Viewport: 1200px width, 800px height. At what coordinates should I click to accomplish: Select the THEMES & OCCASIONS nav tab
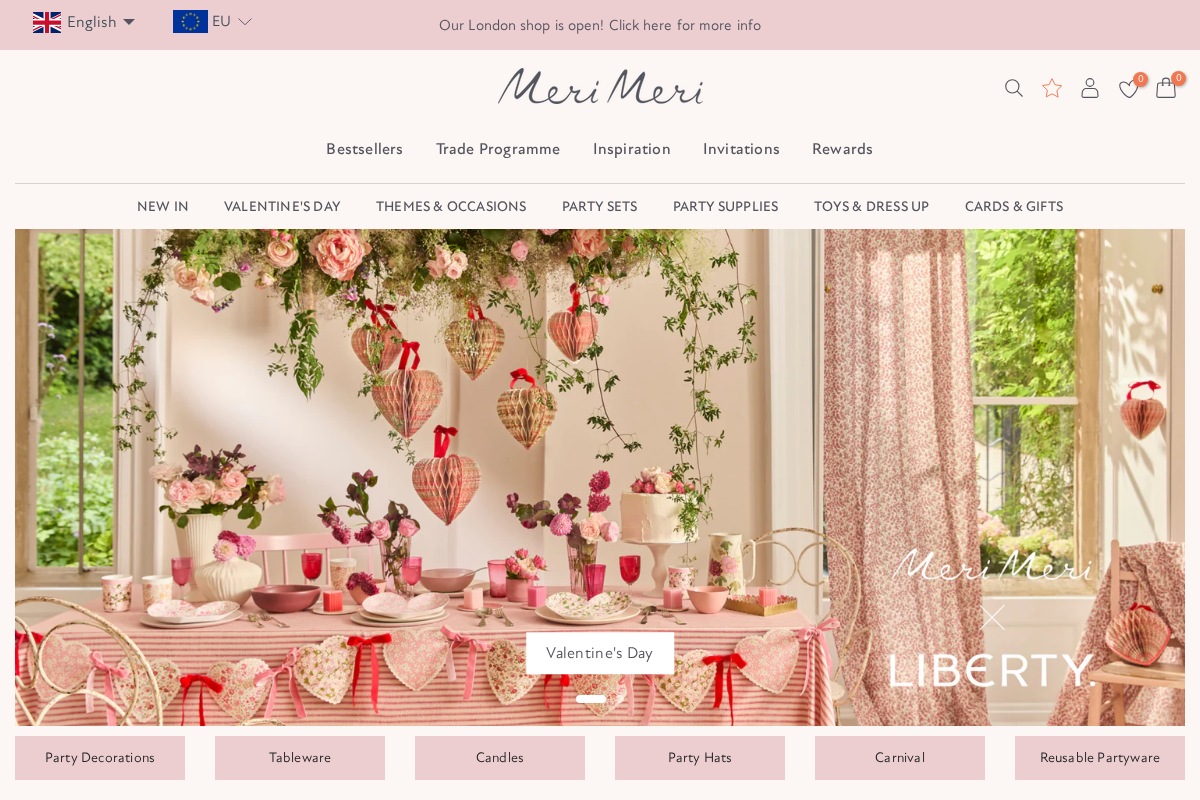tap(451, 206)
